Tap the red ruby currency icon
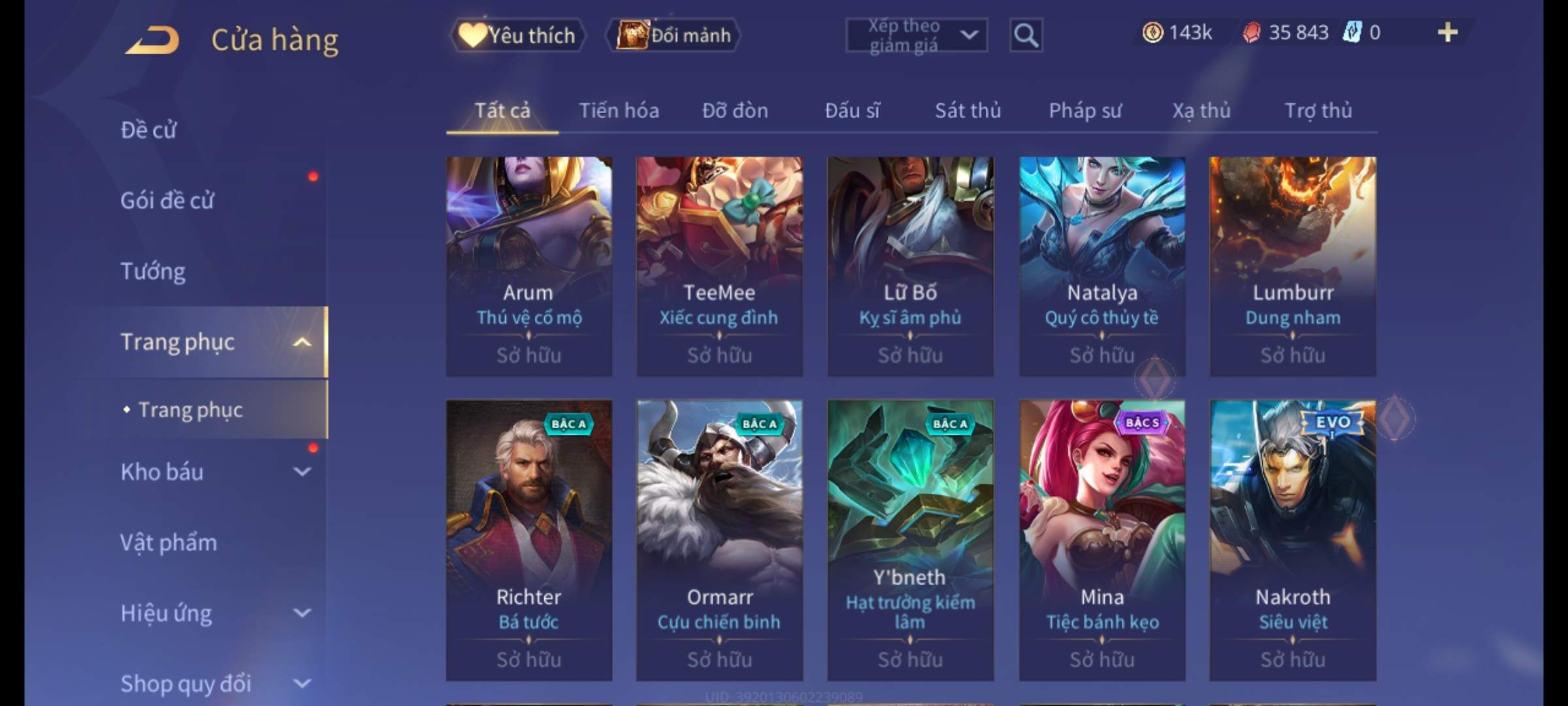 pos(1251,32)
